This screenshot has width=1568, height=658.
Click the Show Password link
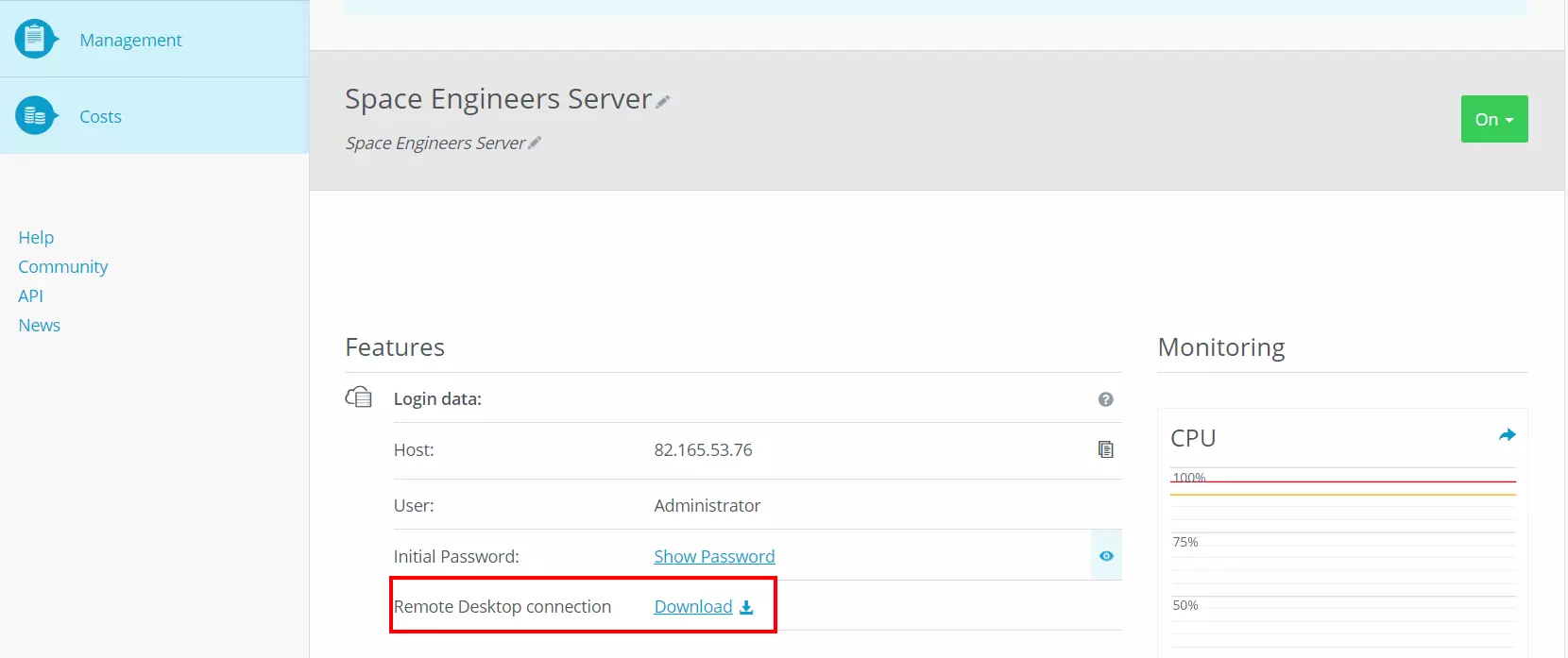[714, 556]
